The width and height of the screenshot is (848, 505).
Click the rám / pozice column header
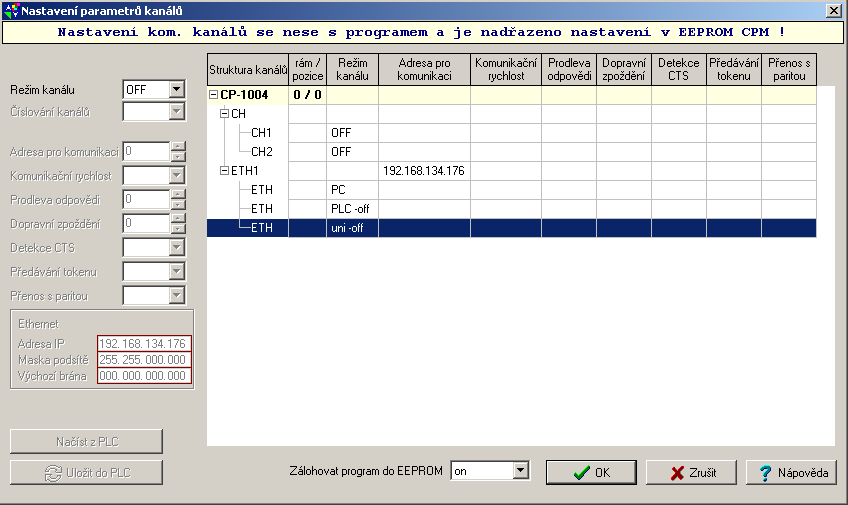point(307,69)
